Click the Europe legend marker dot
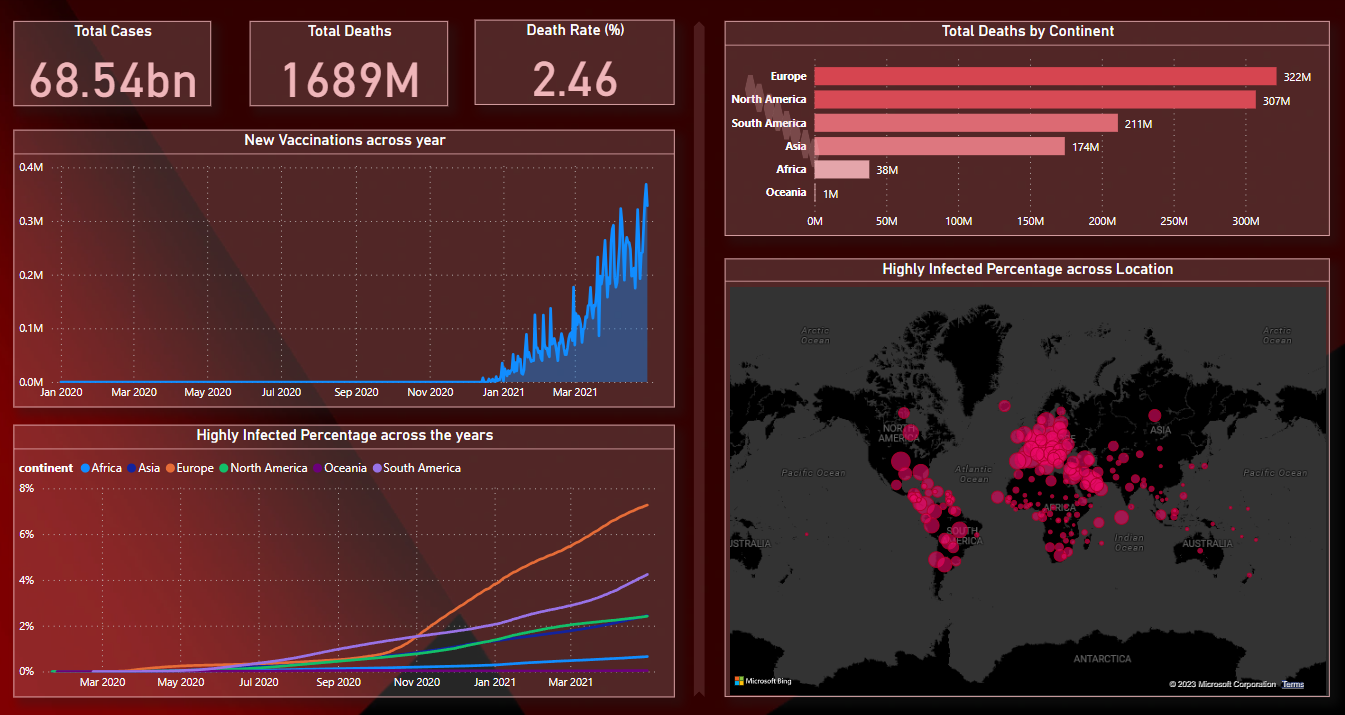This screenshot has height=715, width=1345. coord(171,468)
